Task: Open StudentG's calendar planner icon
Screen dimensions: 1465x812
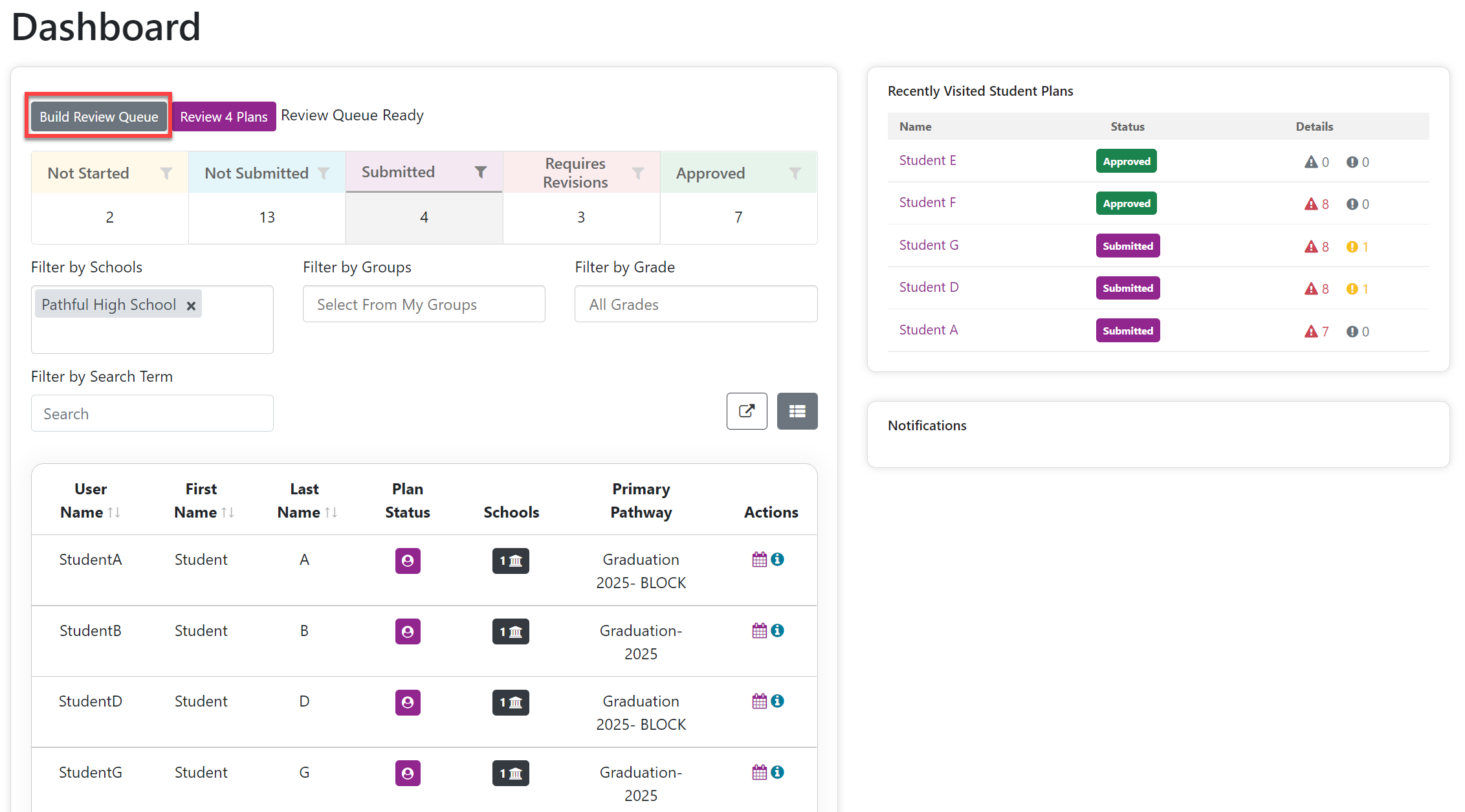Action: (x=759, y=772)
